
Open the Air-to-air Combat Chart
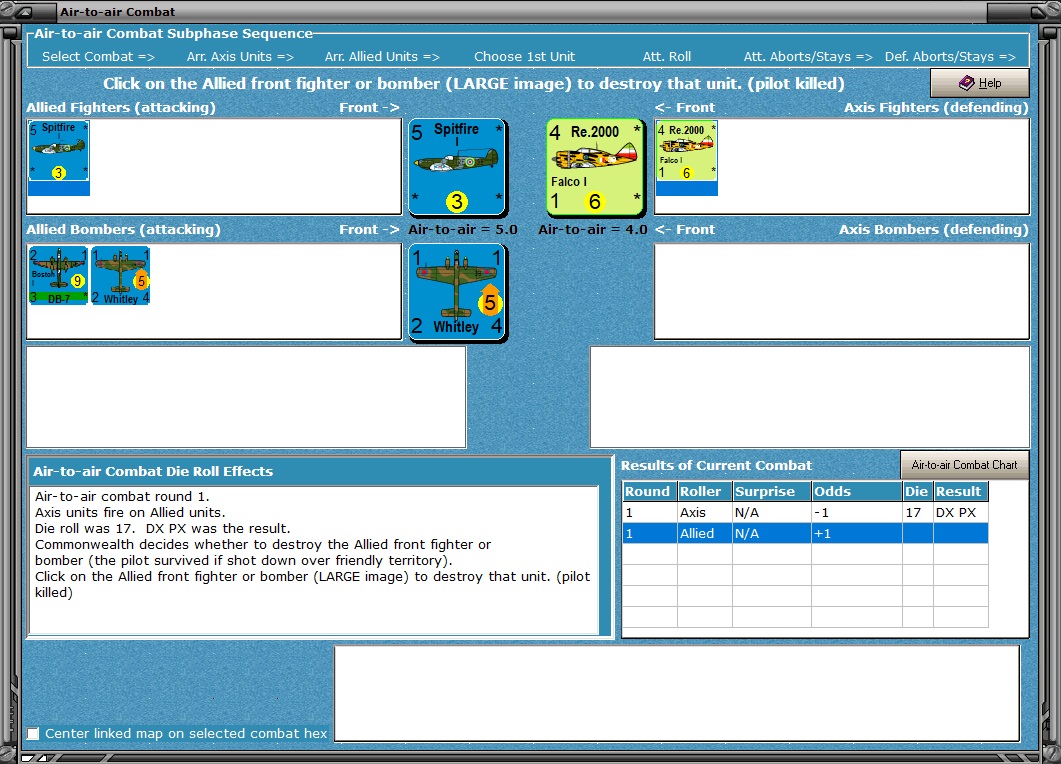(x=964, y=465)
